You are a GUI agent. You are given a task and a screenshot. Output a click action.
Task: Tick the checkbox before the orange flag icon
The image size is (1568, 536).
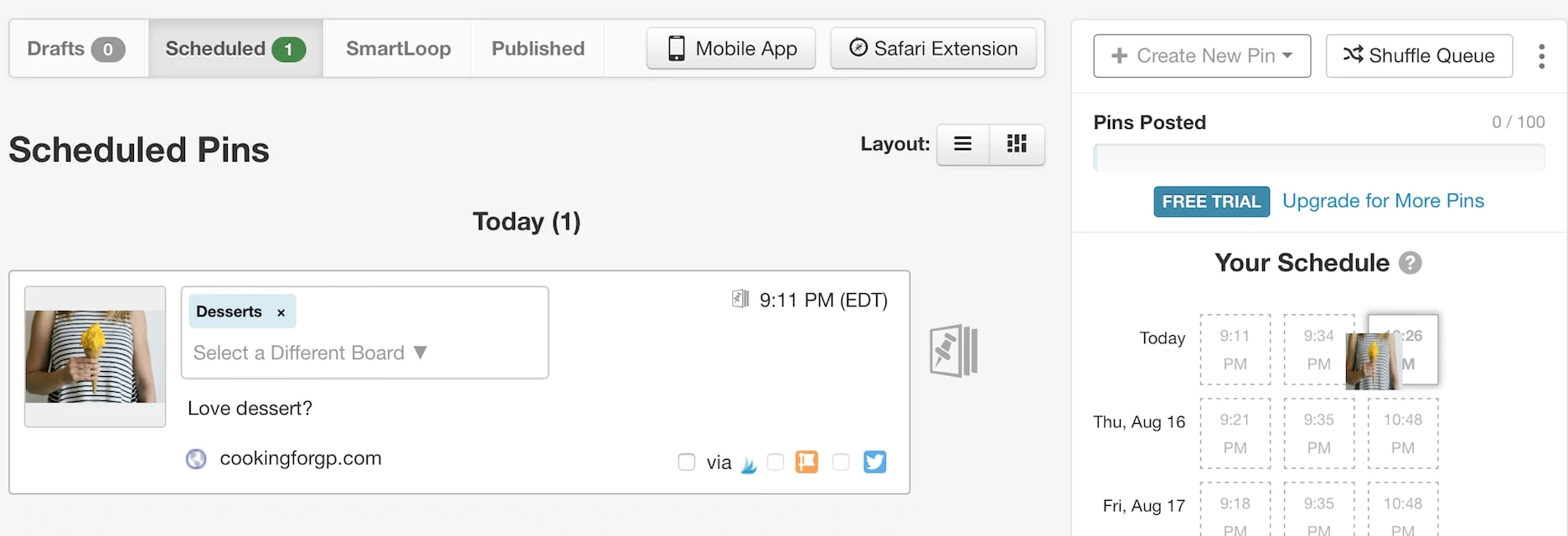click(776, 462)
